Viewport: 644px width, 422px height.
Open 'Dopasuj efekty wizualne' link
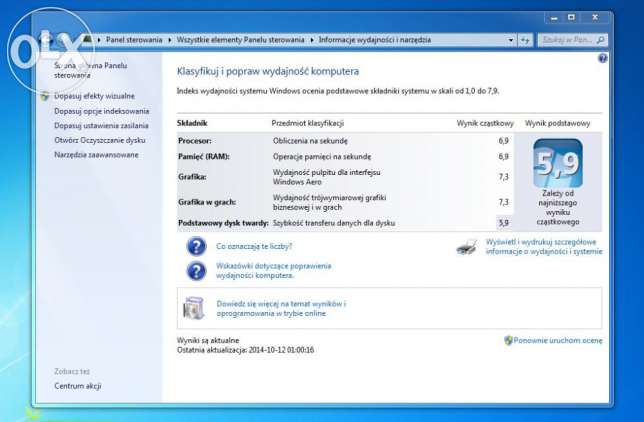point(94,96)
